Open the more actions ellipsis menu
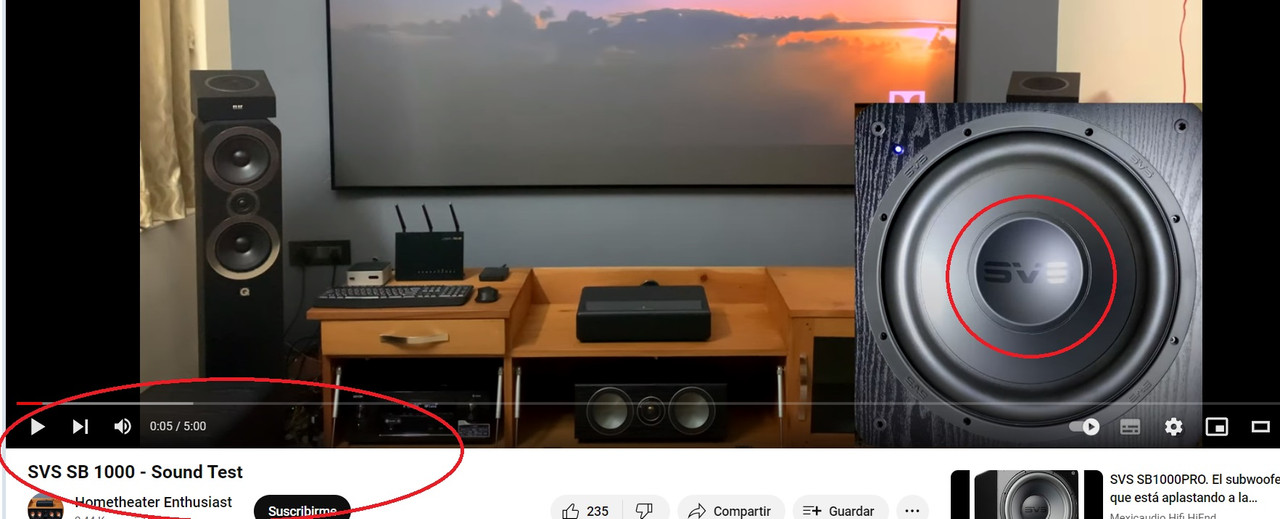 [912, 510]
